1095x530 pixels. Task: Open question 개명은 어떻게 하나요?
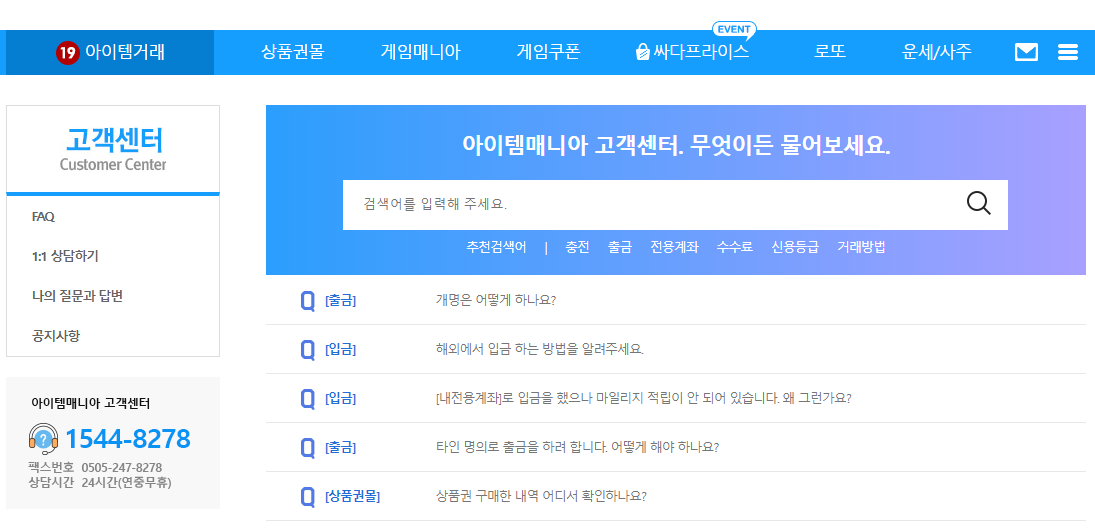[x=496, y=300]
